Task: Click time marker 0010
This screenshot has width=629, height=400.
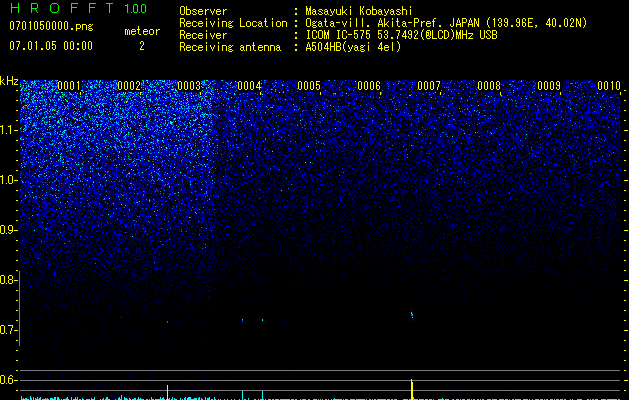Action: pos(609,86)
